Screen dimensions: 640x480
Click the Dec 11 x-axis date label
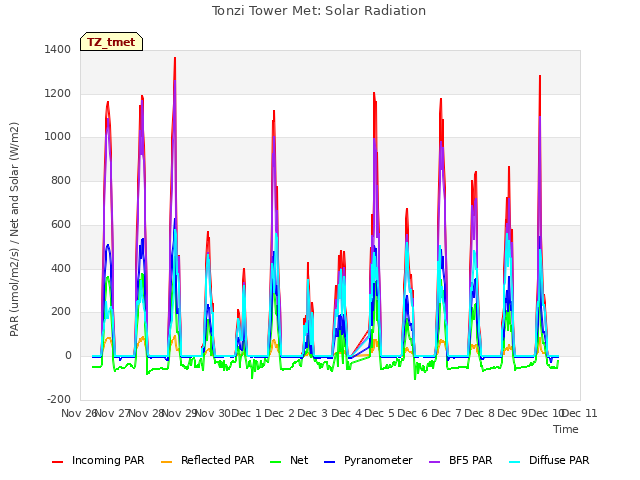pyautogui.click(x=580, y=413)
